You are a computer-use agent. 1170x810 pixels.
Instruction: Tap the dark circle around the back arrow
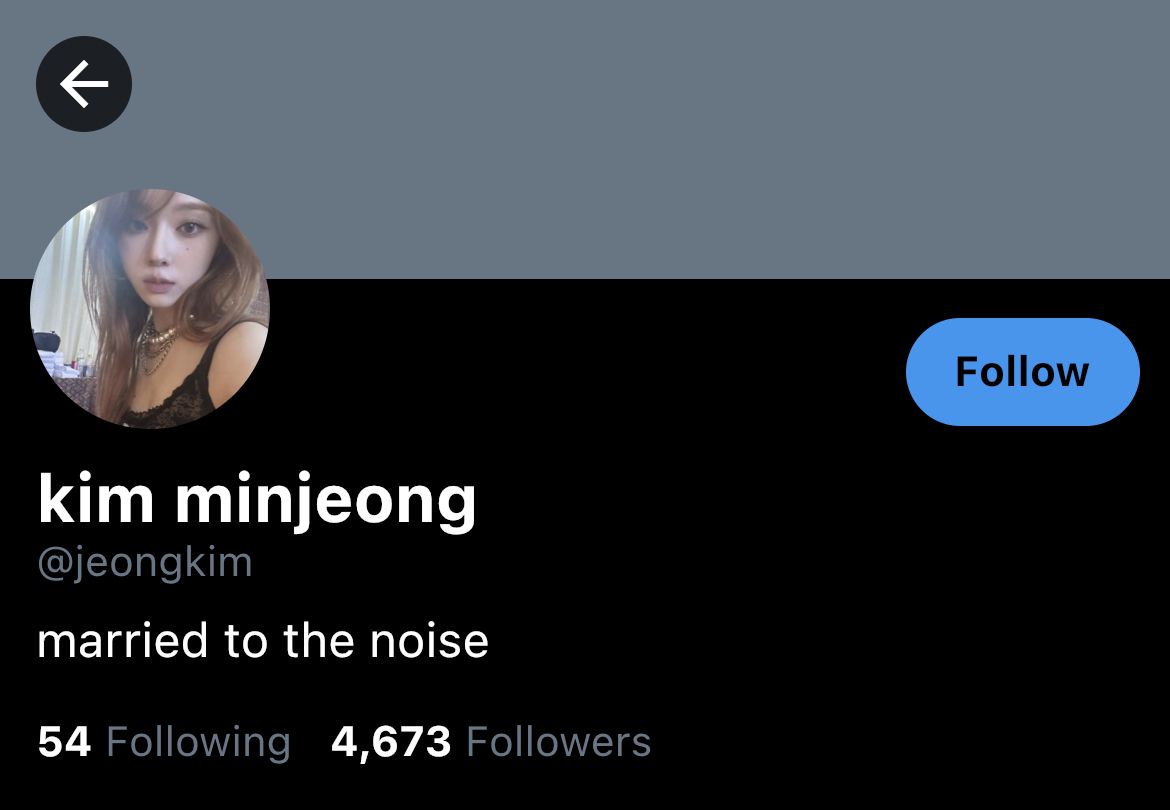84,84
